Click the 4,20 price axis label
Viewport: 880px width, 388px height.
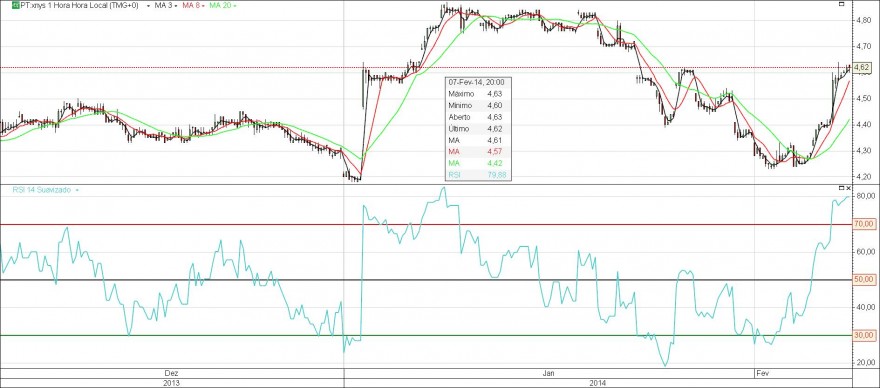[x=863, y=176]
